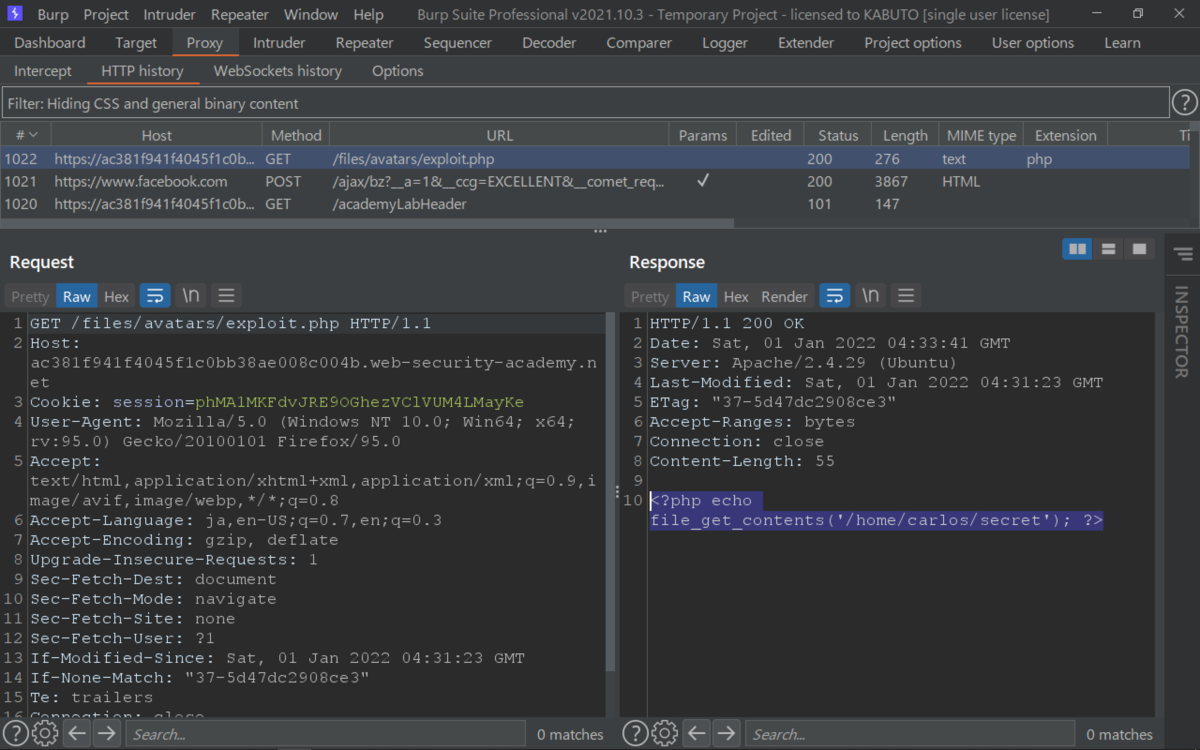Open the filter help question mark icon
Viewport: 1200px width, 750px height.
(x=1184, y=103)
